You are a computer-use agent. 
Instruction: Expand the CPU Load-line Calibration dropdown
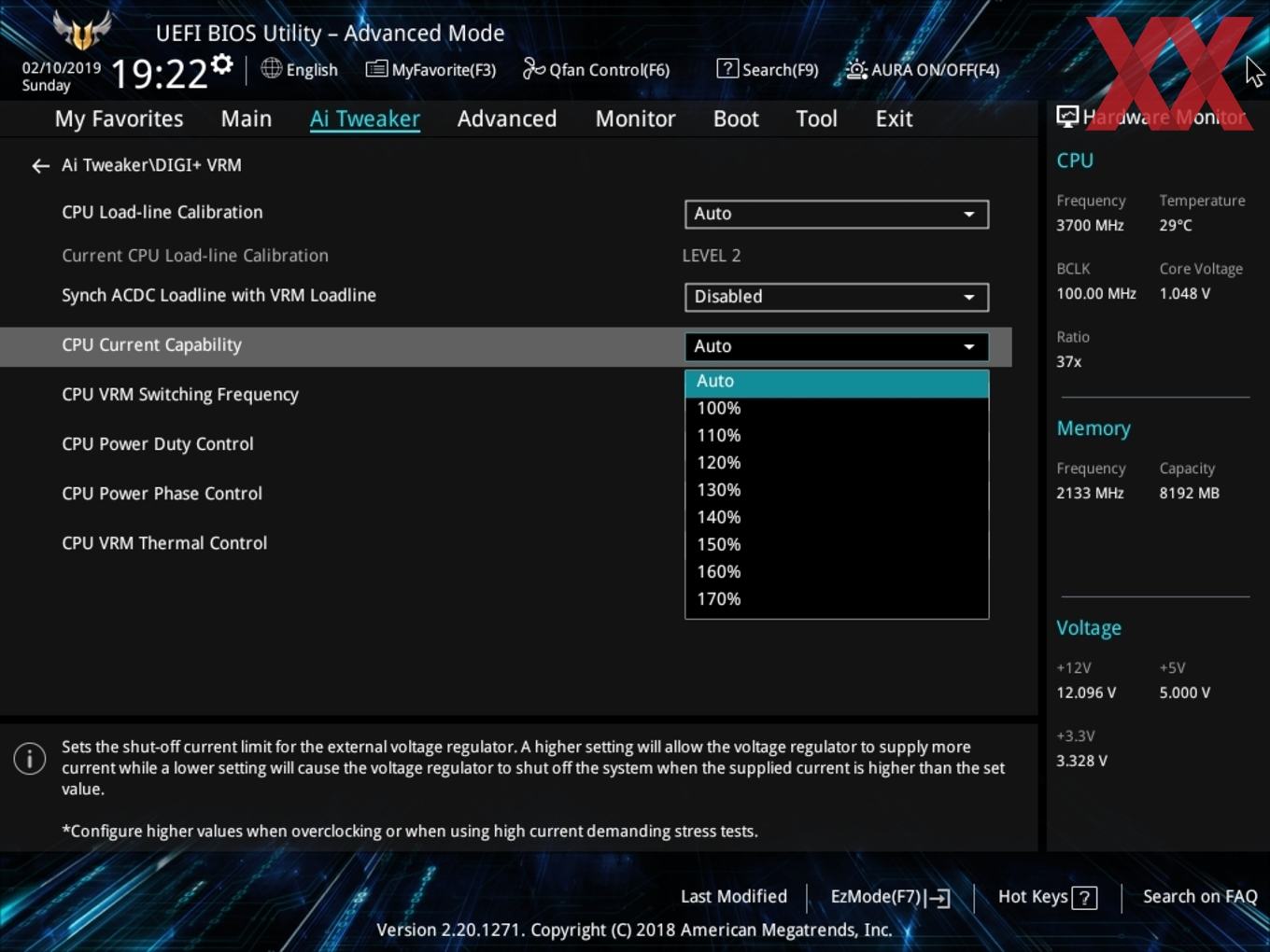[x=837, y=214]
